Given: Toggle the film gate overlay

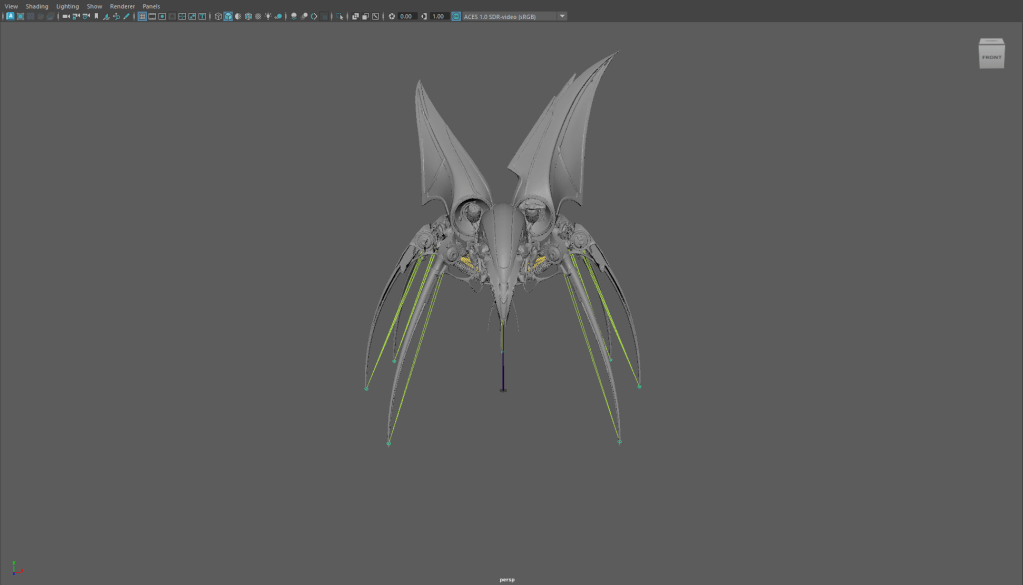Looking at the screenshot, I should [x=152, y=16].
